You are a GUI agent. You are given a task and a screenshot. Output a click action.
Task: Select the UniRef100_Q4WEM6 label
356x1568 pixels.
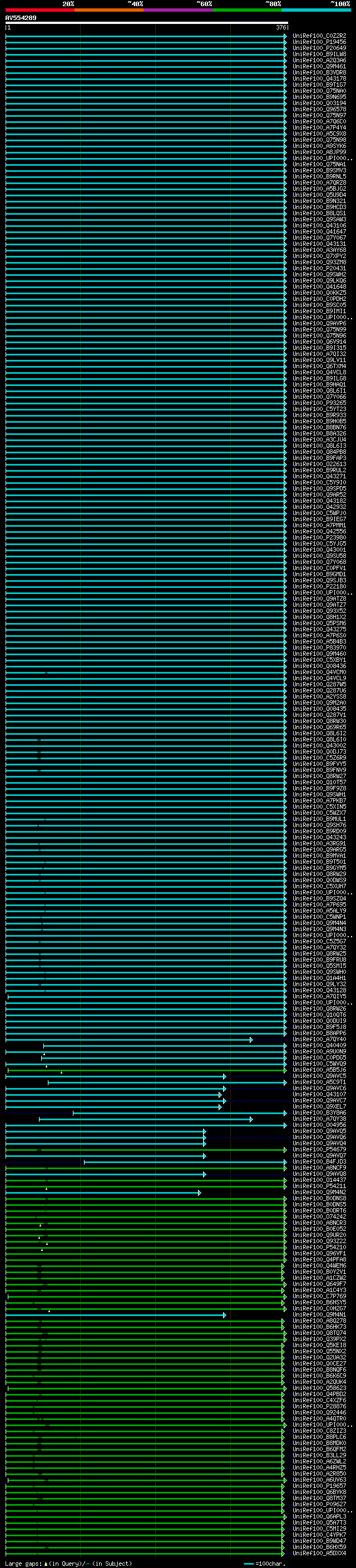319,1265
